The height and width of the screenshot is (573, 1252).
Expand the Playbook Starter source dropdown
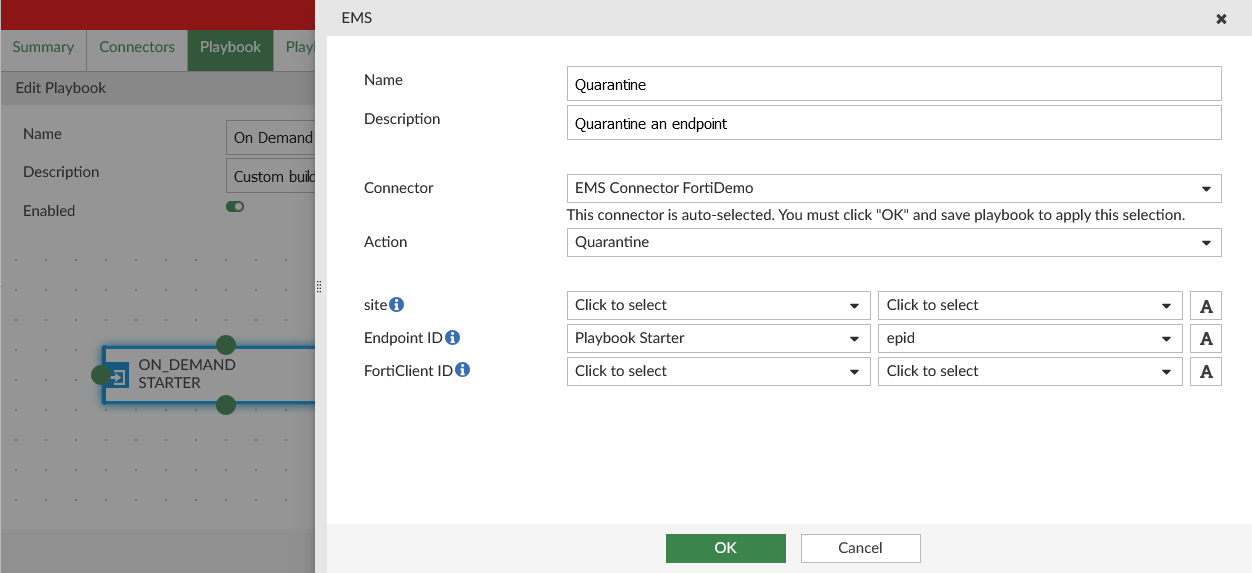coord(717,338)
